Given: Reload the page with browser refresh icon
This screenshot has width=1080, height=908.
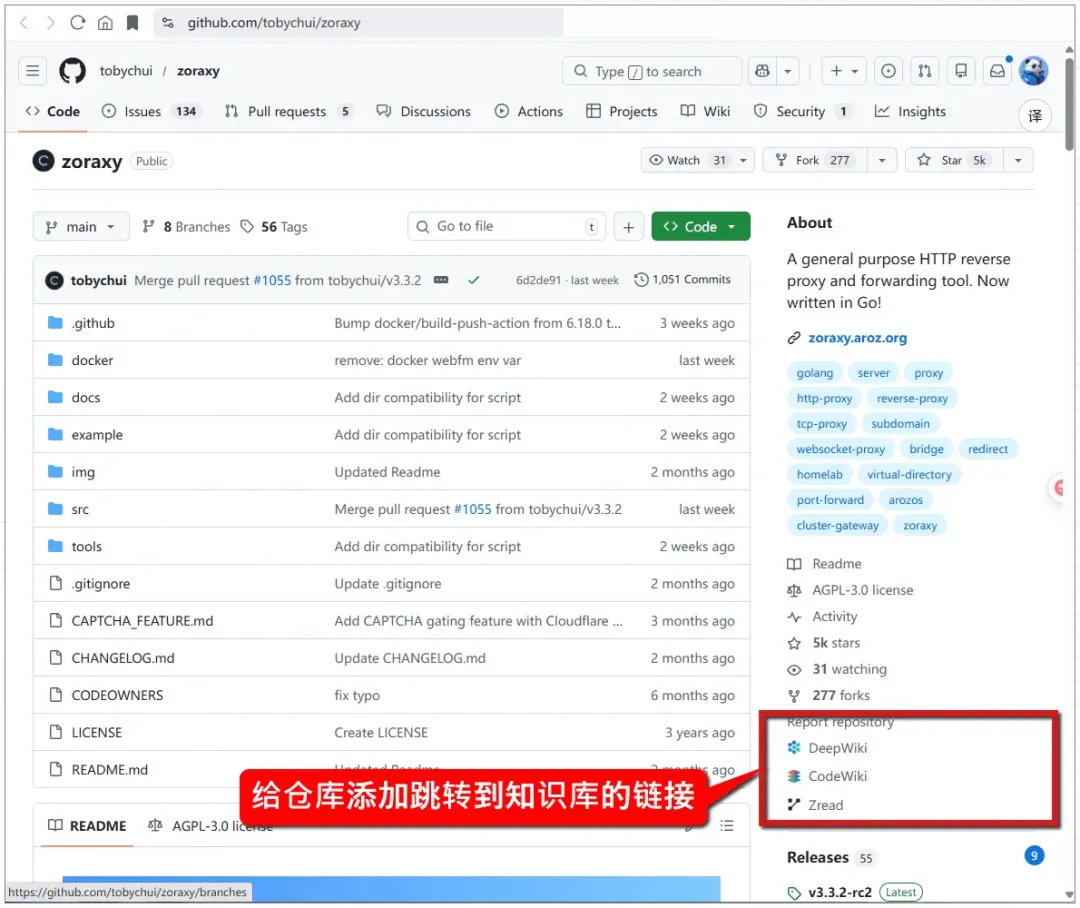Looking at the screenshot, I should tap(78, 23).
